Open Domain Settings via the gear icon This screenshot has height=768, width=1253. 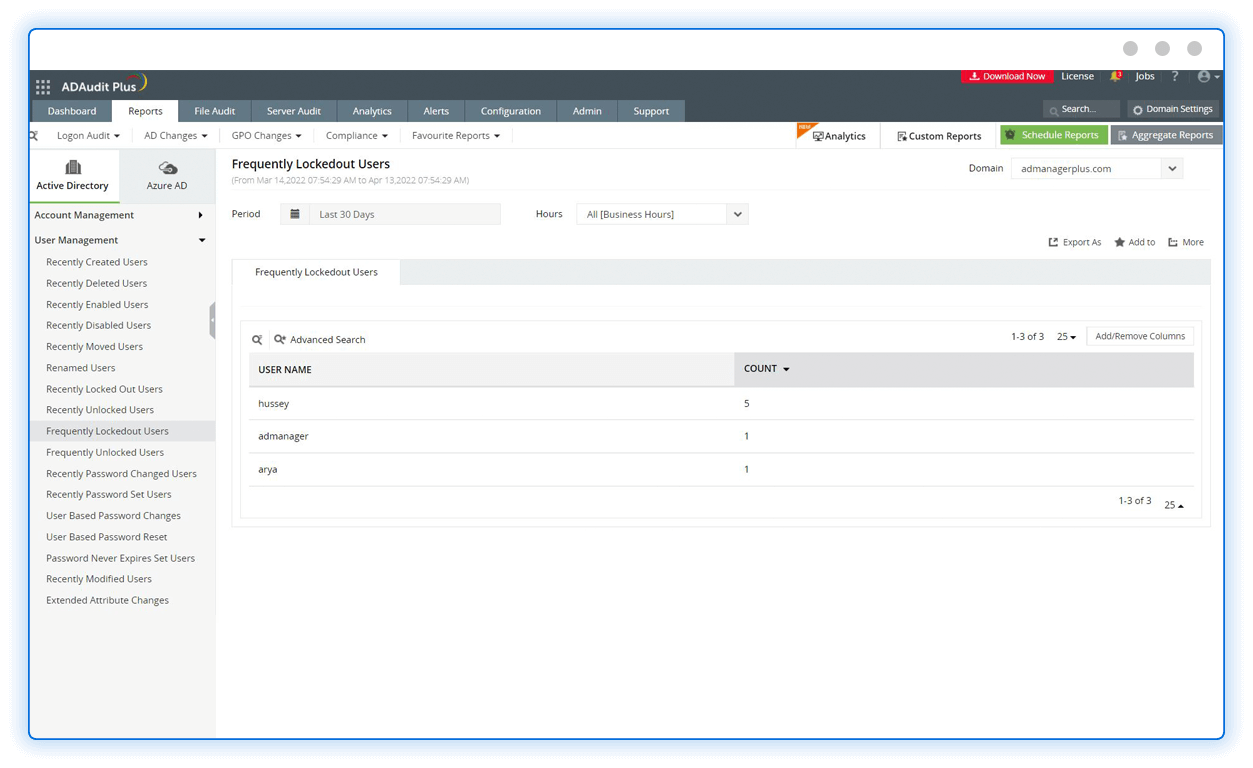1172,109
